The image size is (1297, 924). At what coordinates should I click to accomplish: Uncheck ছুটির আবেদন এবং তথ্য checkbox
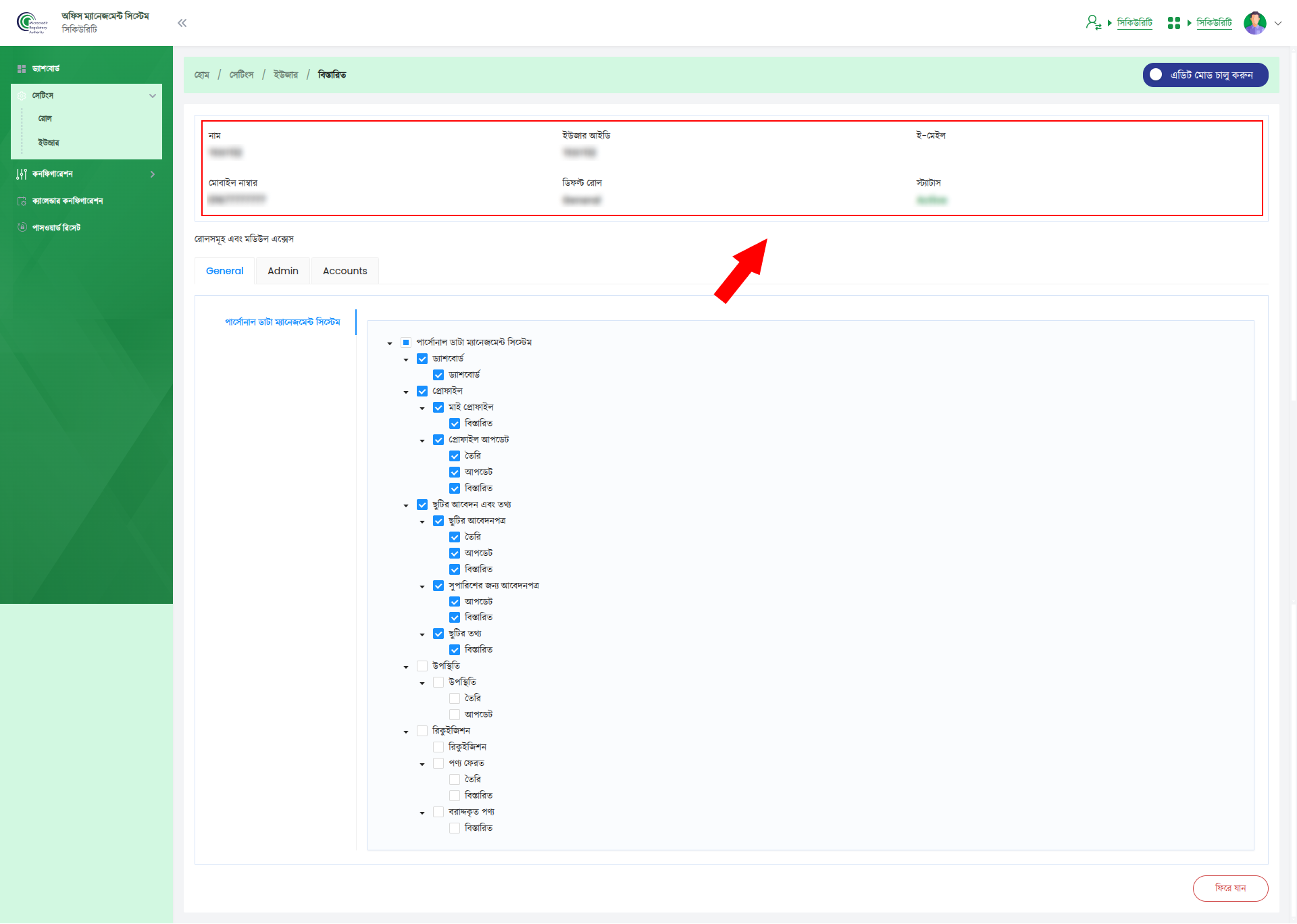[x=422, y=505]
